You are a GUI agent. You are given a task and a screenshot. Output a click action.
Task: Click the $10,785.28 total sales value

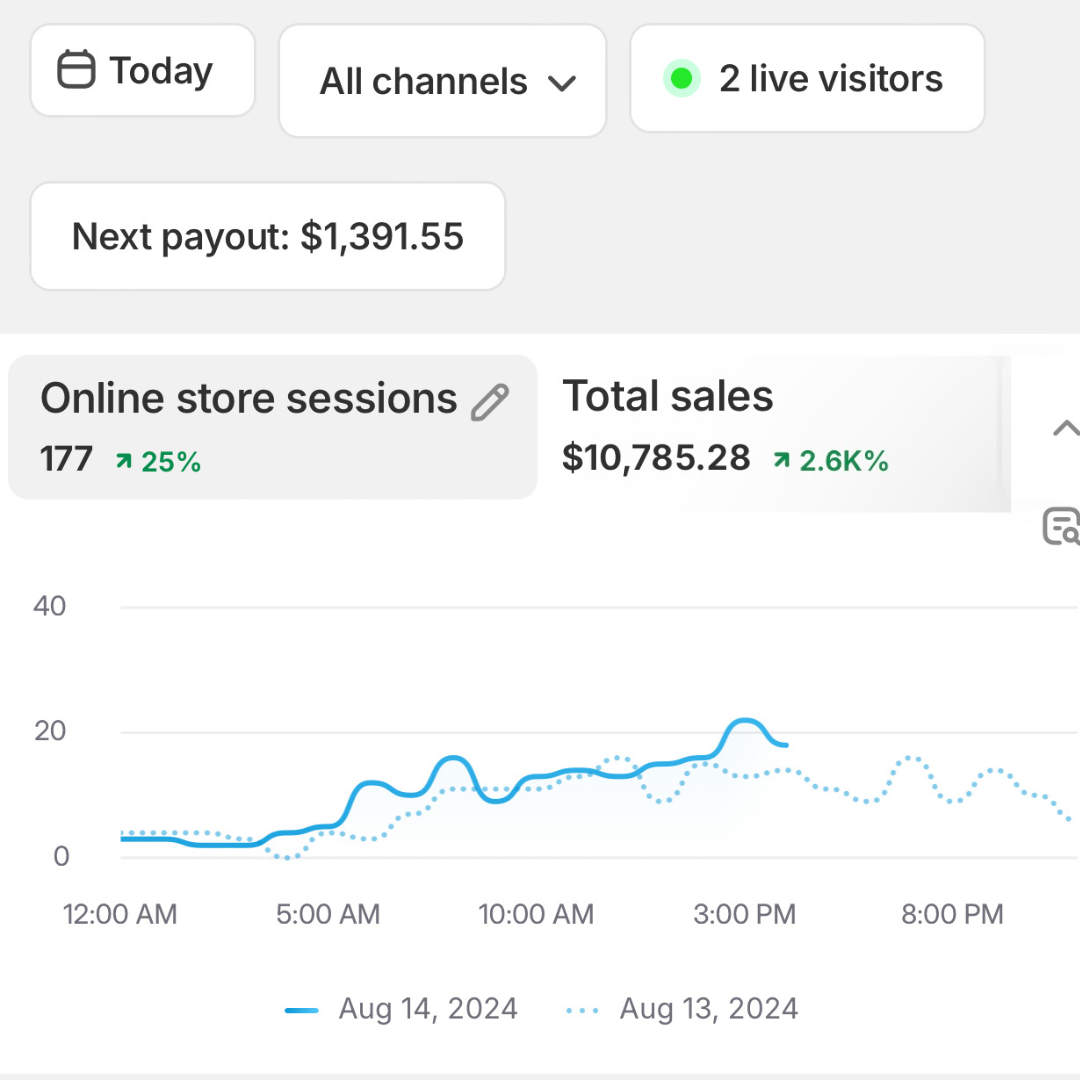tap(656, 458)
